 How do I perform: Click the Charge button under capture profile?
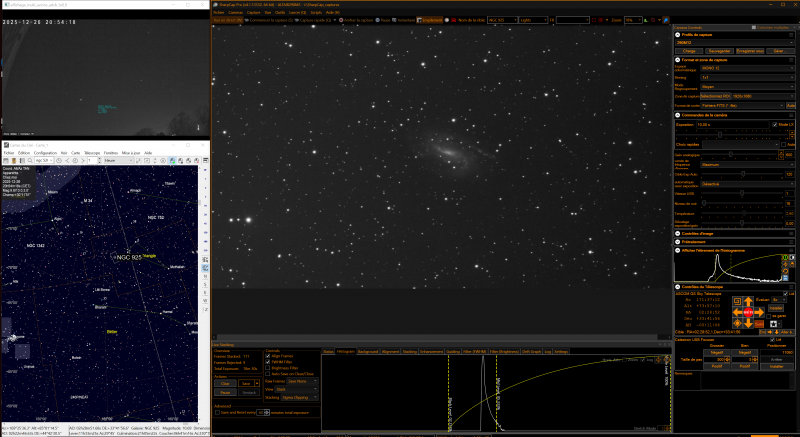[x=689, y=52]
